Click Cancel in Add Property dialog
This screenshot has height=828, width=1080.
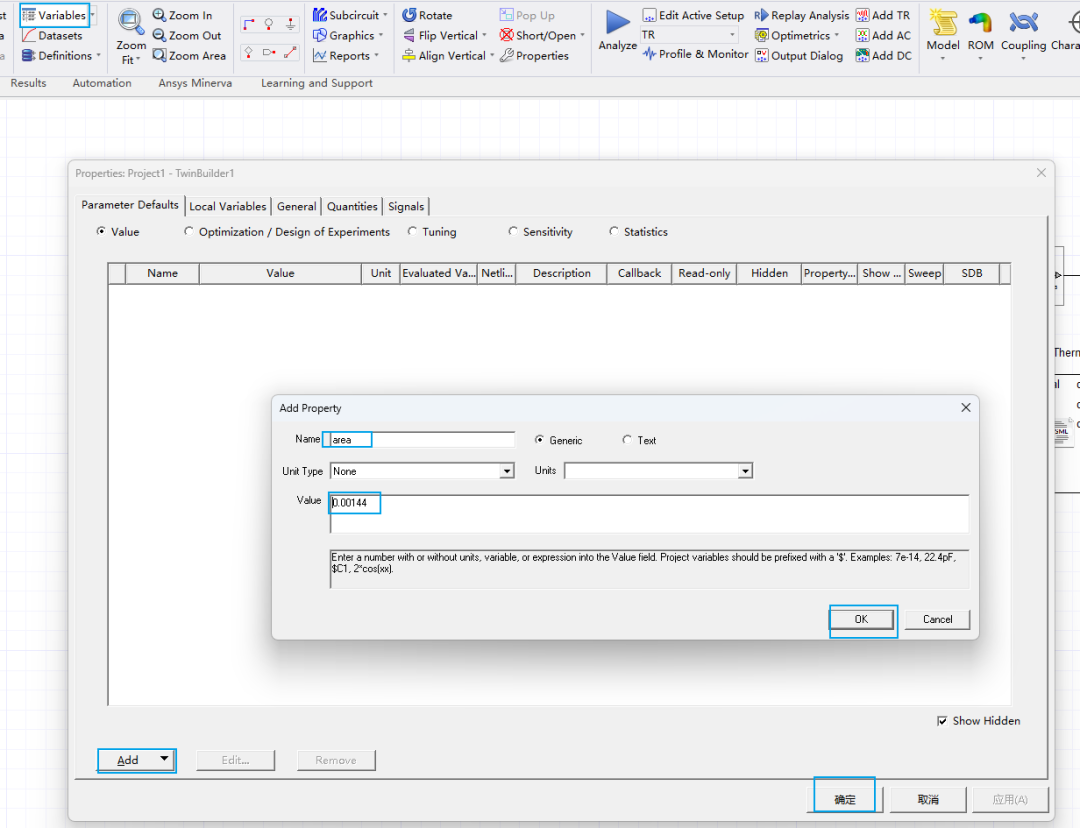tap(937, 619)
